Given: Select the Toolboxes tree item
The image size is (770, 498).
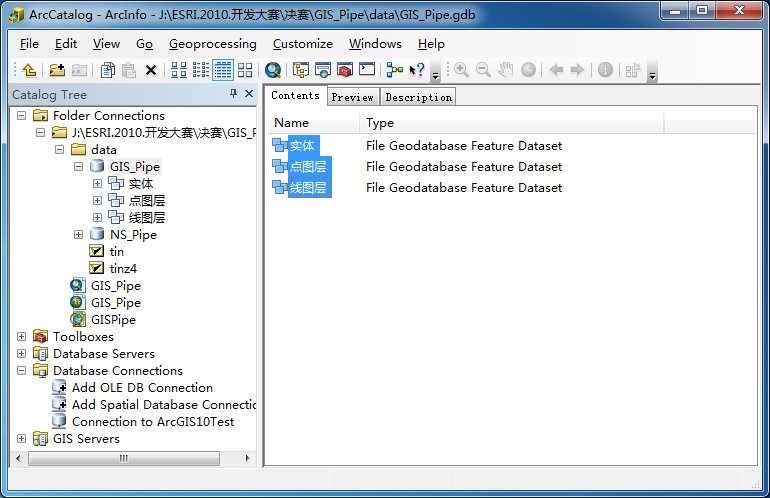Looking at the screenshot, I should (x=83, y=337).
